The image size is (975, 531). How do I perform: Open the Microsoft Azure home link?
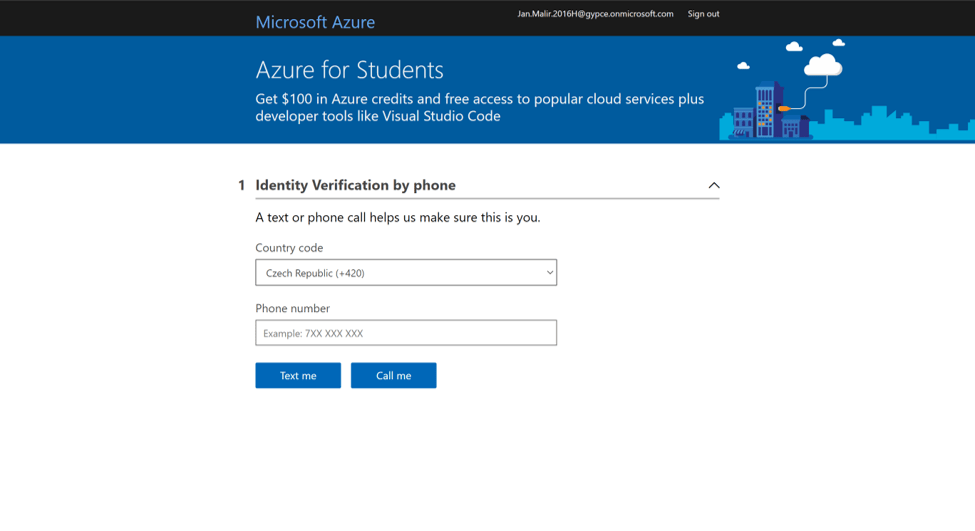(x=315, y=22)
